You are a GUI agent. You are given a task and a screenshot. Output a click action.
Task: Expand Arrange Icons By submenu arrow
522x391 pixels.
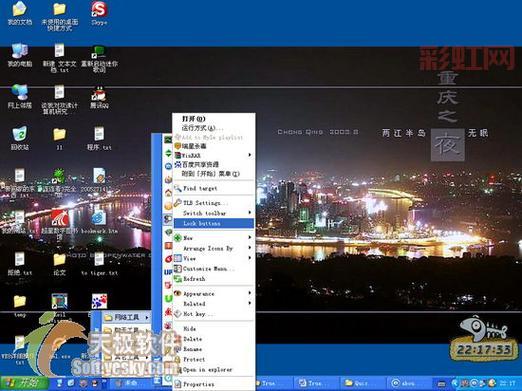[x=249, y=248]
